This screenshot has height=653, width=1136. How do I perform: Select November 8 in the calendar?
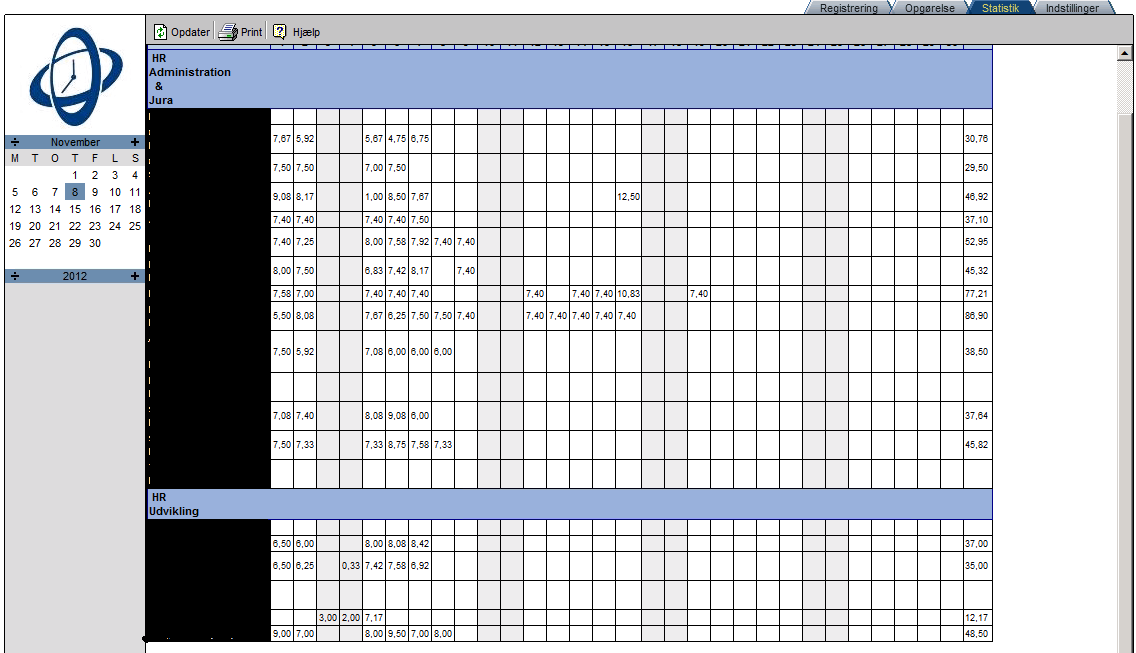click(x=75, y=192)
